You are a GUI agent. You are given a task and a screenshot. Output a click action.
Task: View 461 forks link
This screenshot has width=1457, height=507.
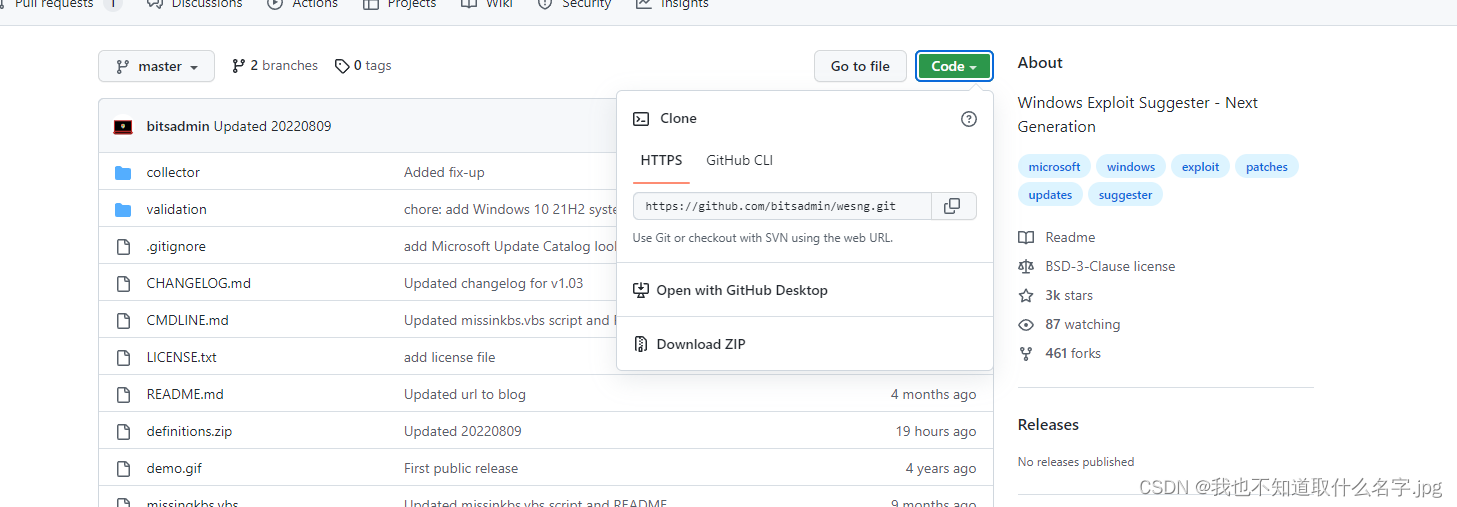pos(1073,353)
